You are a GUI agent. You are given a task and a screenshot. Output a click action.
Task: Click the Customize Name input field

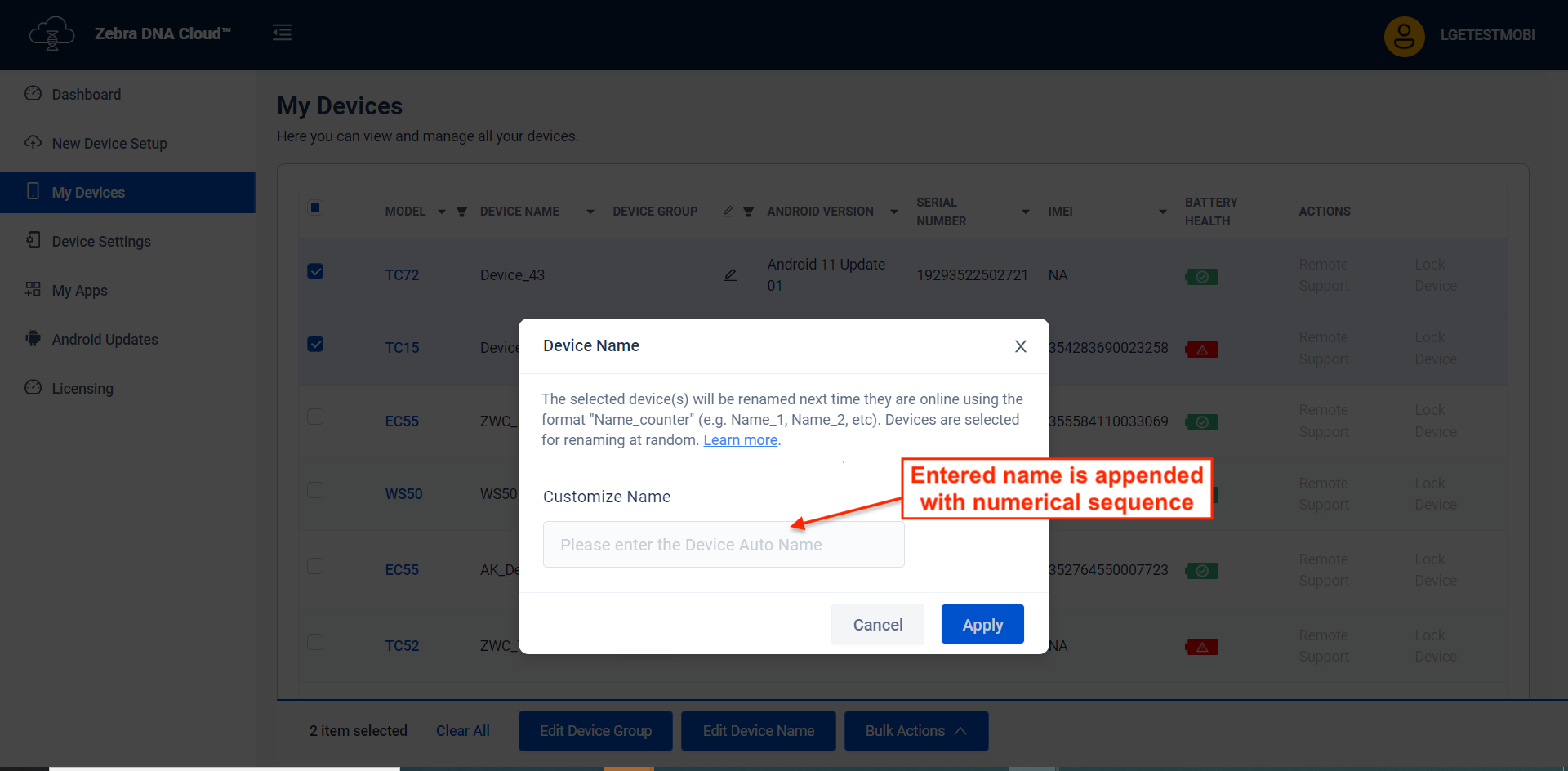[723, 545]
